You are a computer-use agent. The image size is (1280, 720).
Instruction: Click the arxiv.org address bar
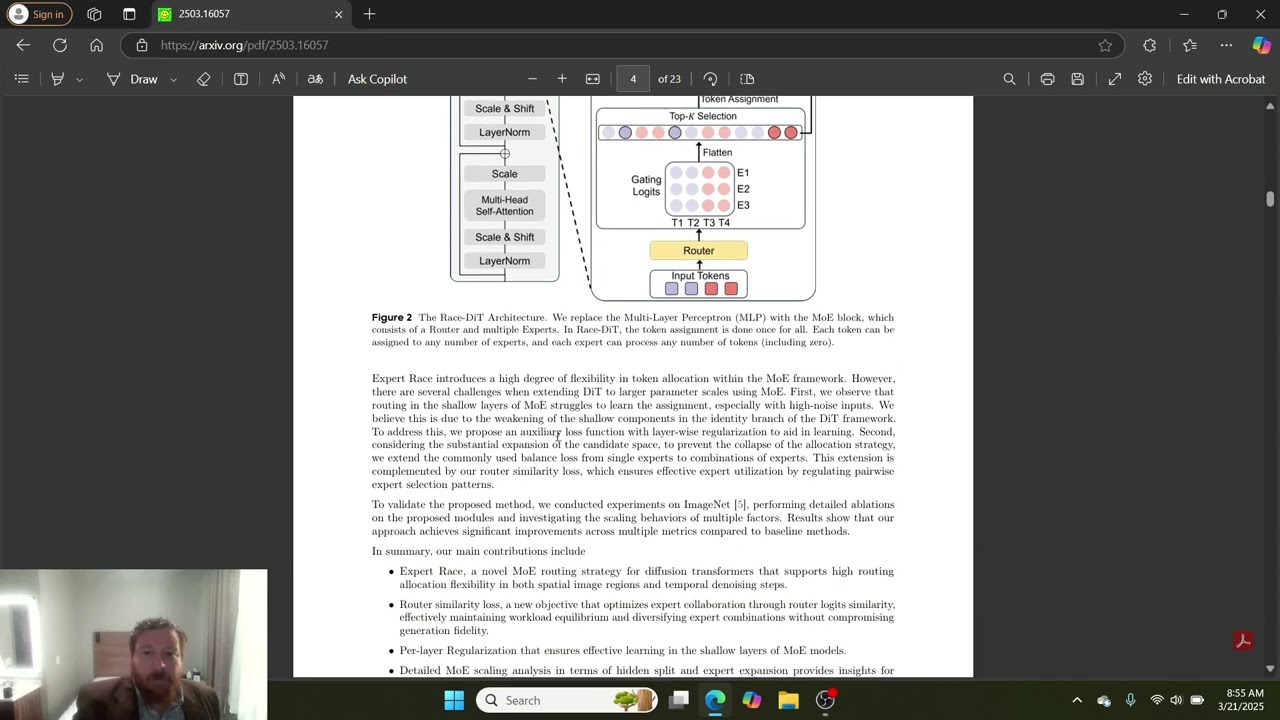tap(622, 45)
